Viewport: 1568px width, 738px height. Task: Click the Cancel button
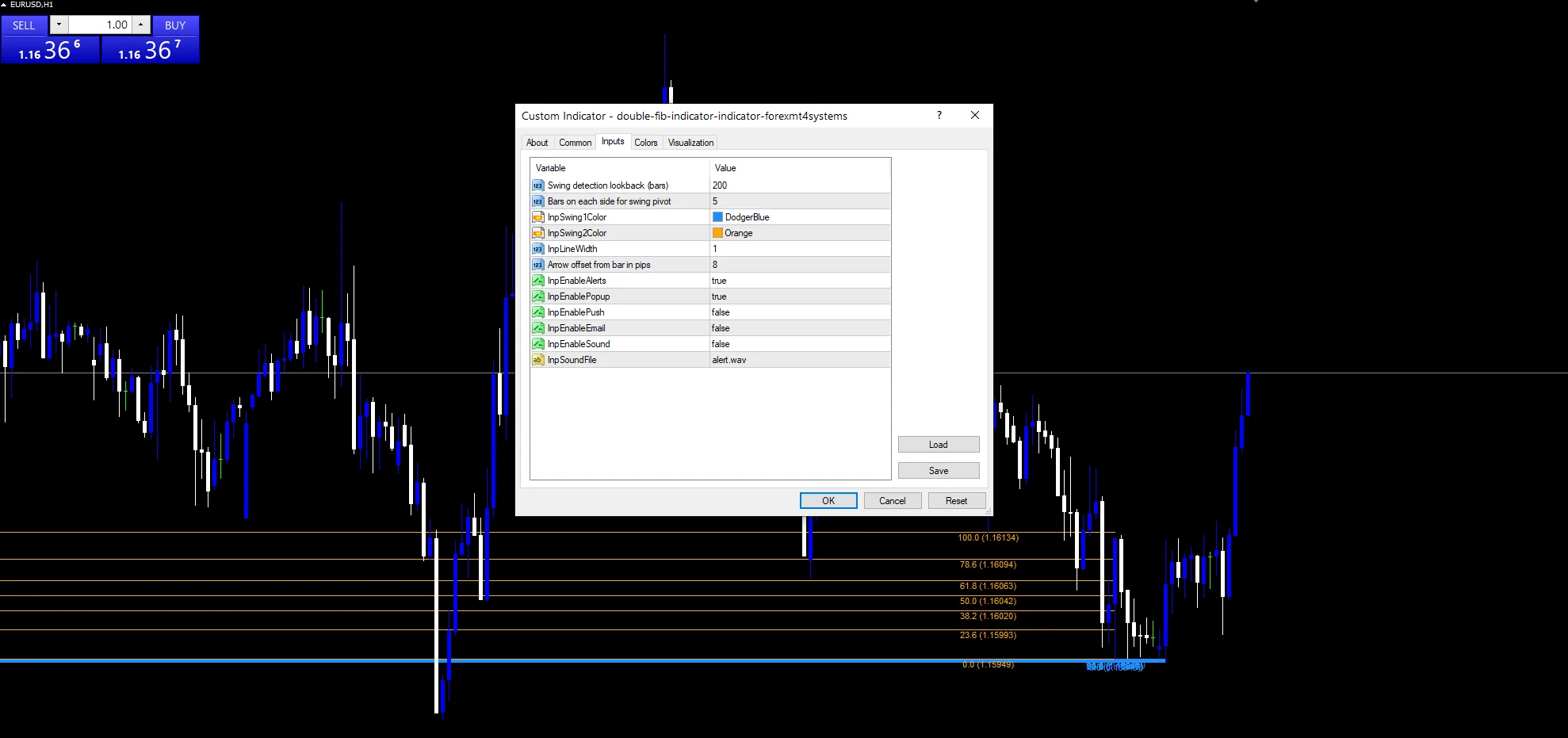(893, 501)
